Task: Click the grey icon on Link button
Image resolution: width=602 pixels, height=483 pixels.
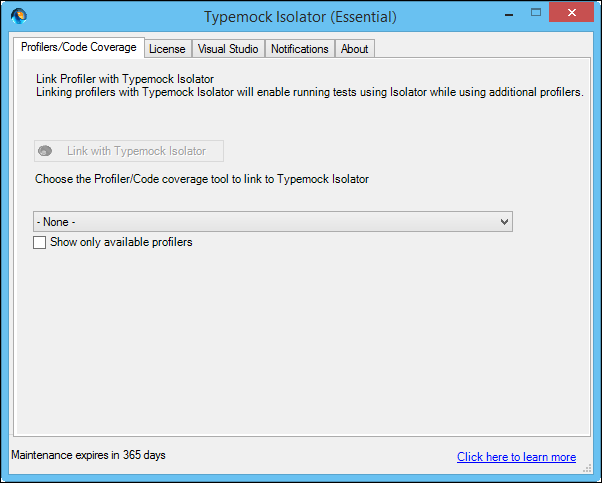Action: coord(45,151)
